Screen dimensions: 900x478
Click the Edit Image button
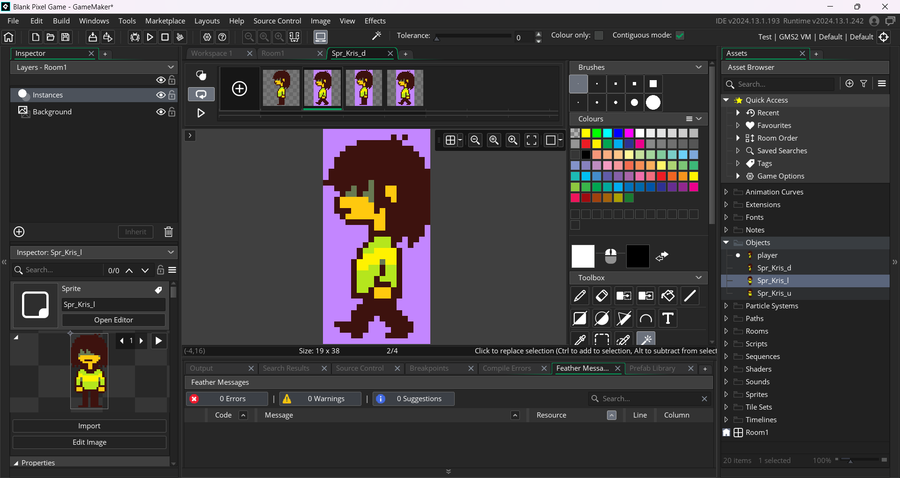coord(89,442)
